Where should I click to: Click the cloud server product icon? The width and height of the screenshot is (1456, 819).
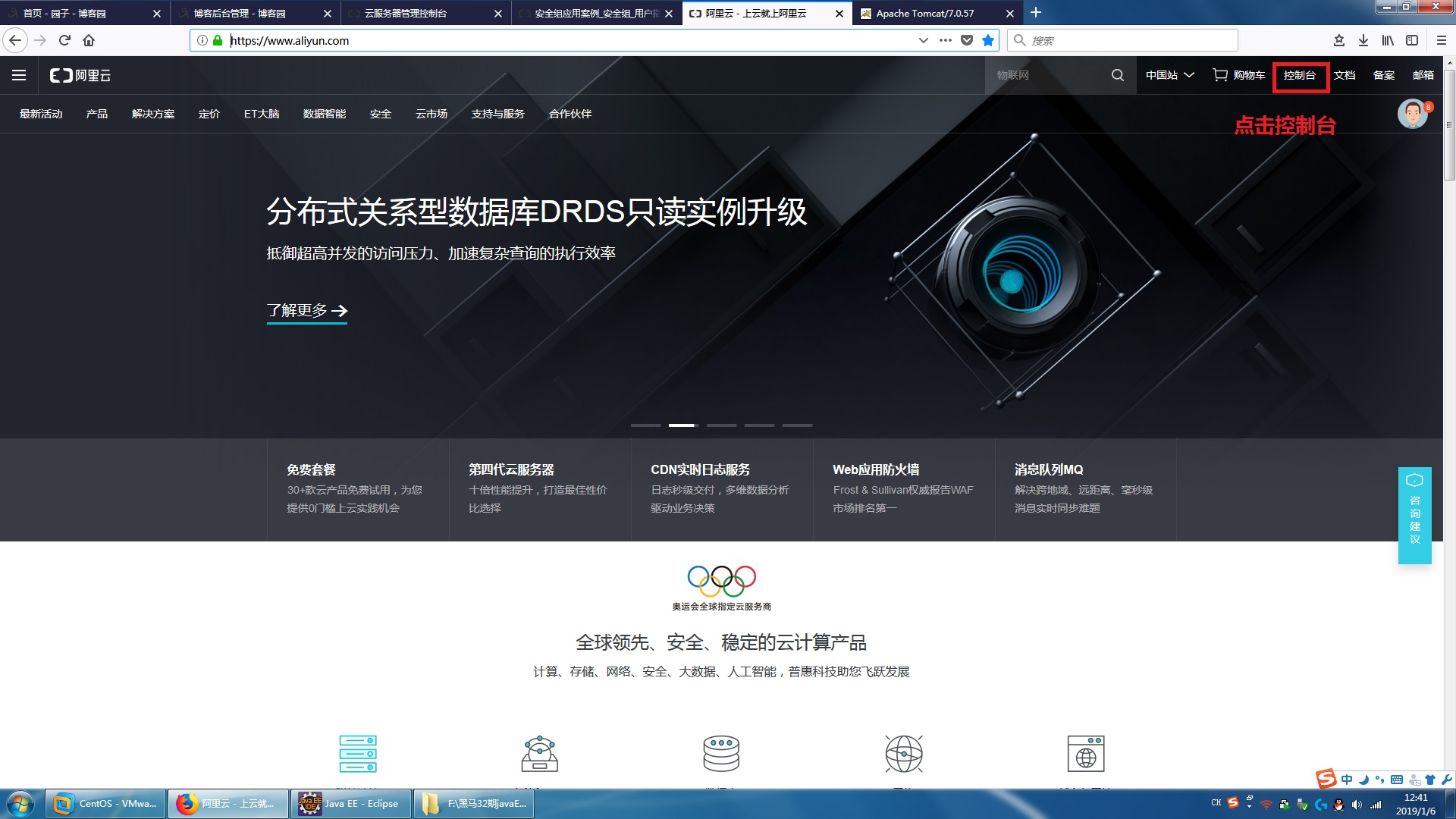(x=358, y=754)
